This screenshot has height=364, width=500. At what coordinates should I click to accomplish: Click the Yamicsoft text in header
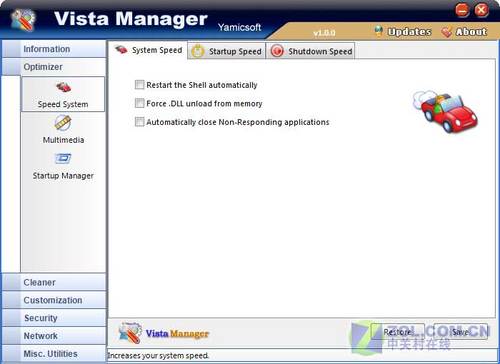[239, 27]
